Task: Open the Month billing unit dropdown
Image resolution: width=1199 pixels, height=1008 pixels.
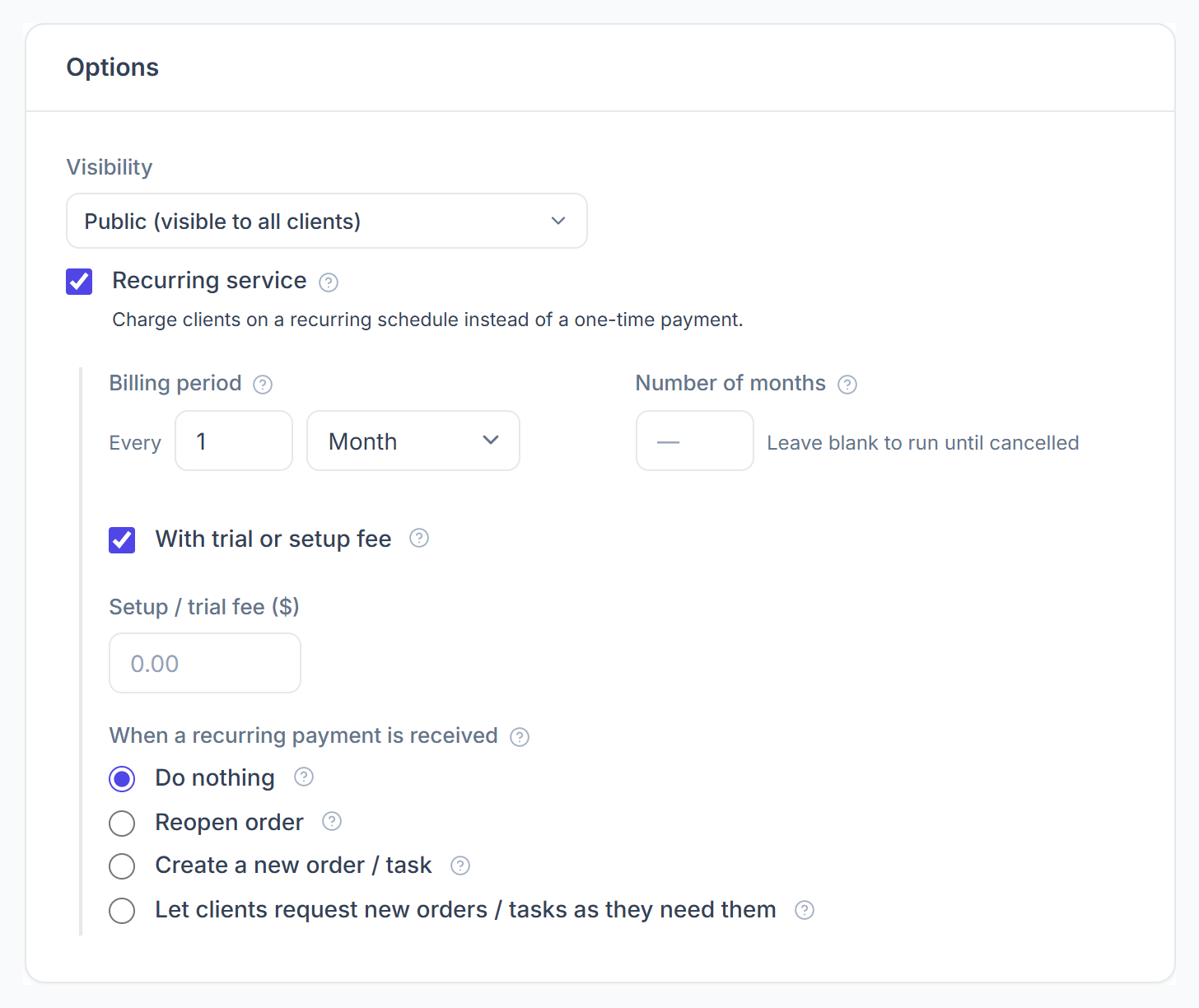Action: (x=413, y=441)
